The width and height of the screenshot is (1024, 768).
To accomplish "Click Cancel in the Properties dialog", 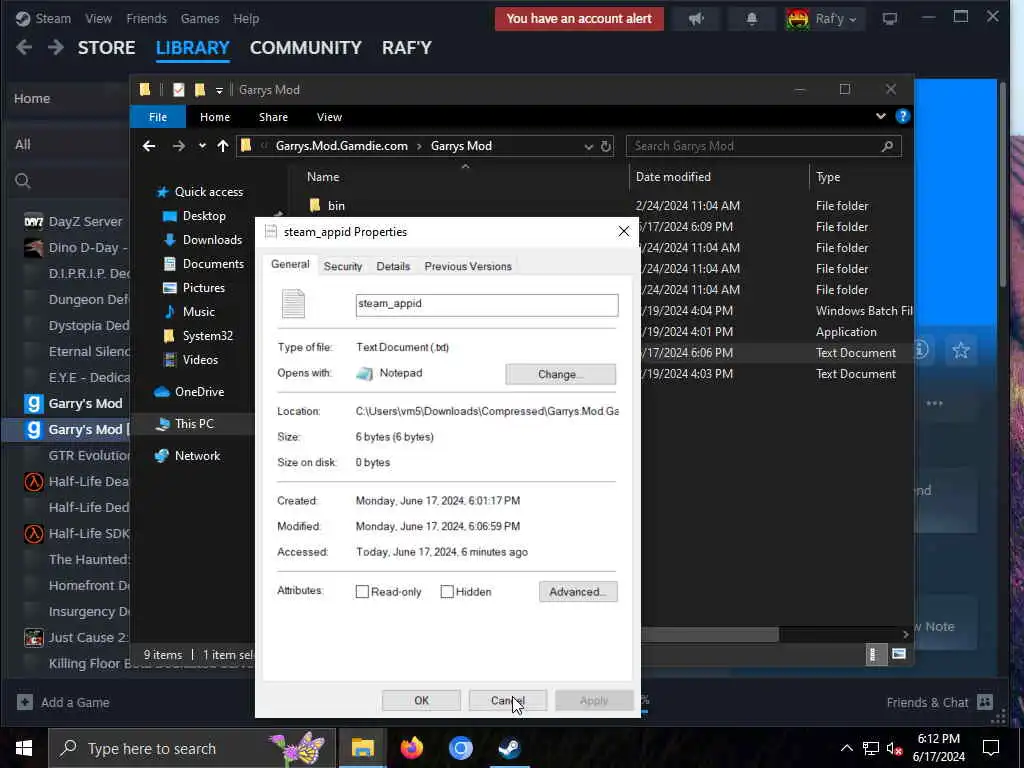I will pyautogui.click(x=507, y=700).
